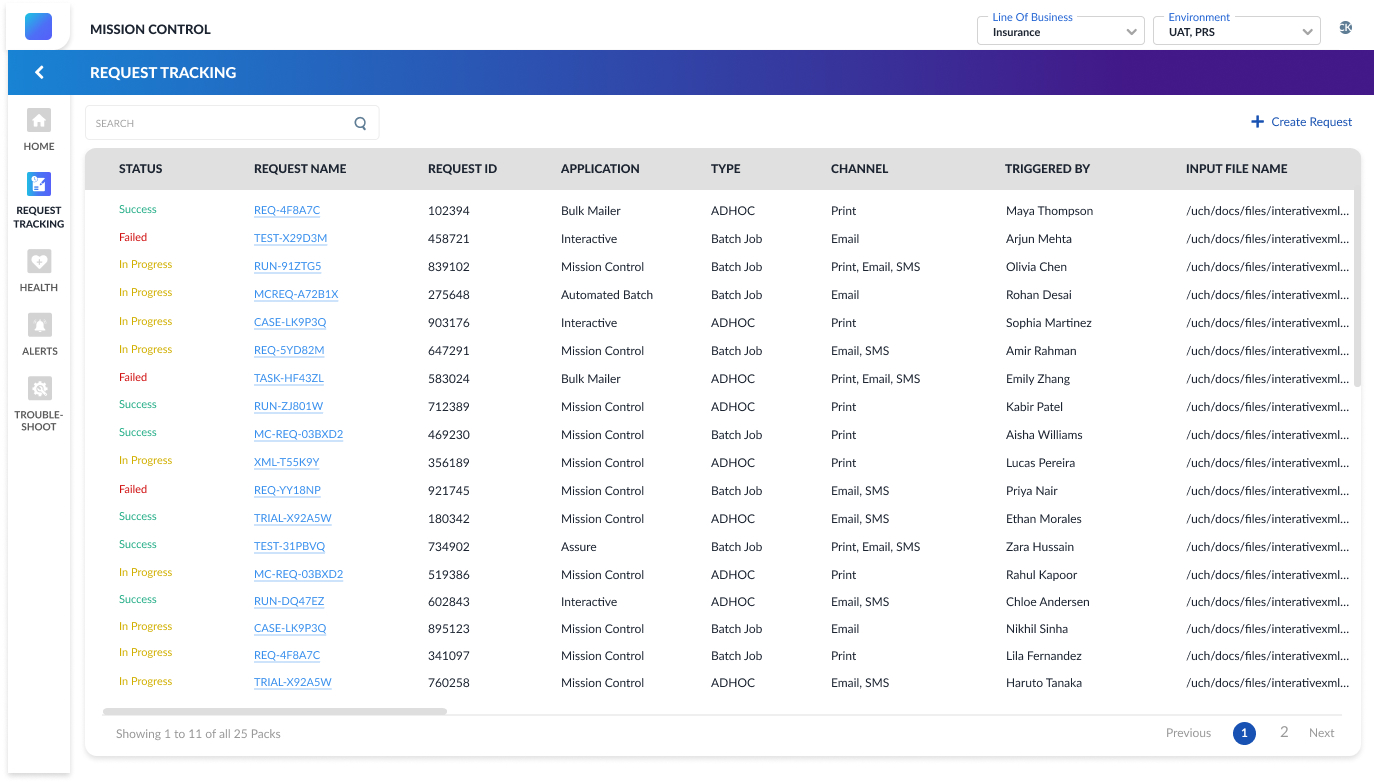Screen dimensions: 1374x782
Task: Click the Next pagination button
Action: tap(1321, 733)
